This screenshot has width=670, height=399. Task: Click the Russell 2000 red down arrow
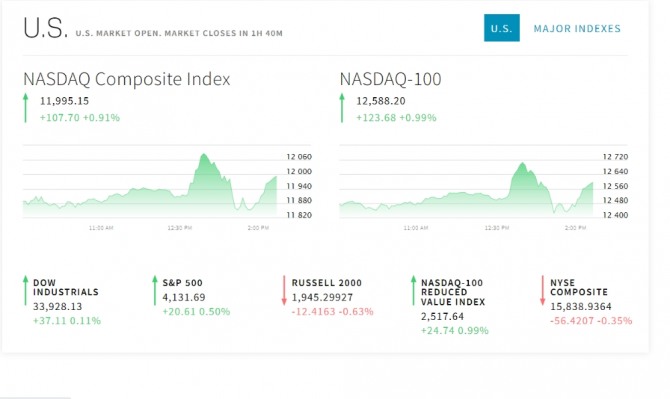click(x=284, y=290)
